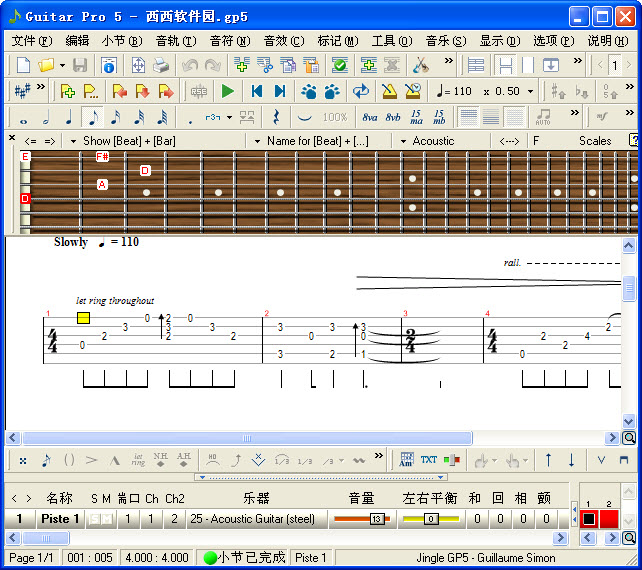Screen dimensions: 642x570
Task: Jump to the first bar
Action: [x=257, y=91]
